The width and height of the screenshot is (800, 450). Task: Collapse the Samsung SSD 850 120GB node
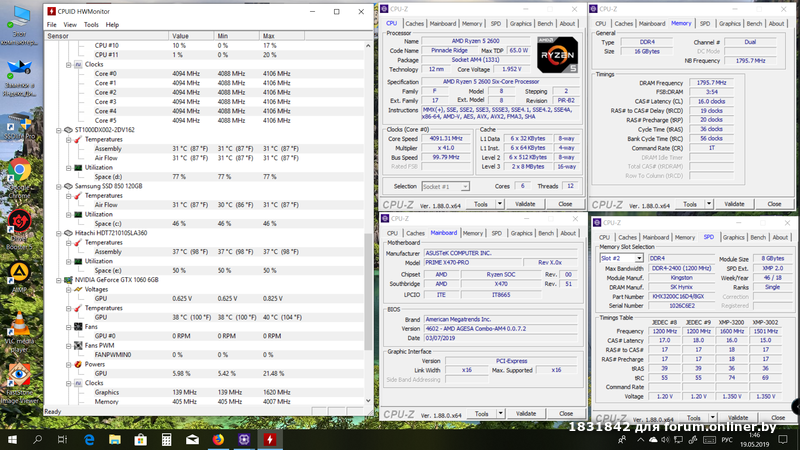coord(59,186)
